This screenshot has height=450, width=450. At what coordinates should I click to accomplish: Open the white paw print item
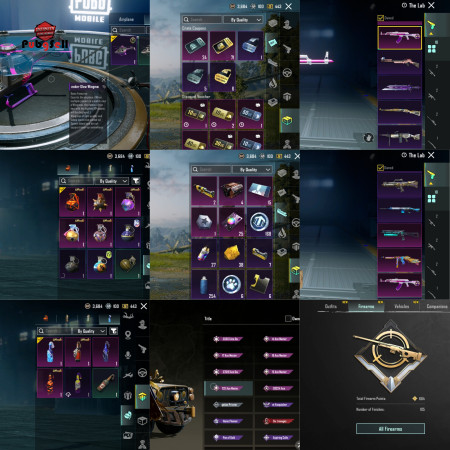point(231,284)
